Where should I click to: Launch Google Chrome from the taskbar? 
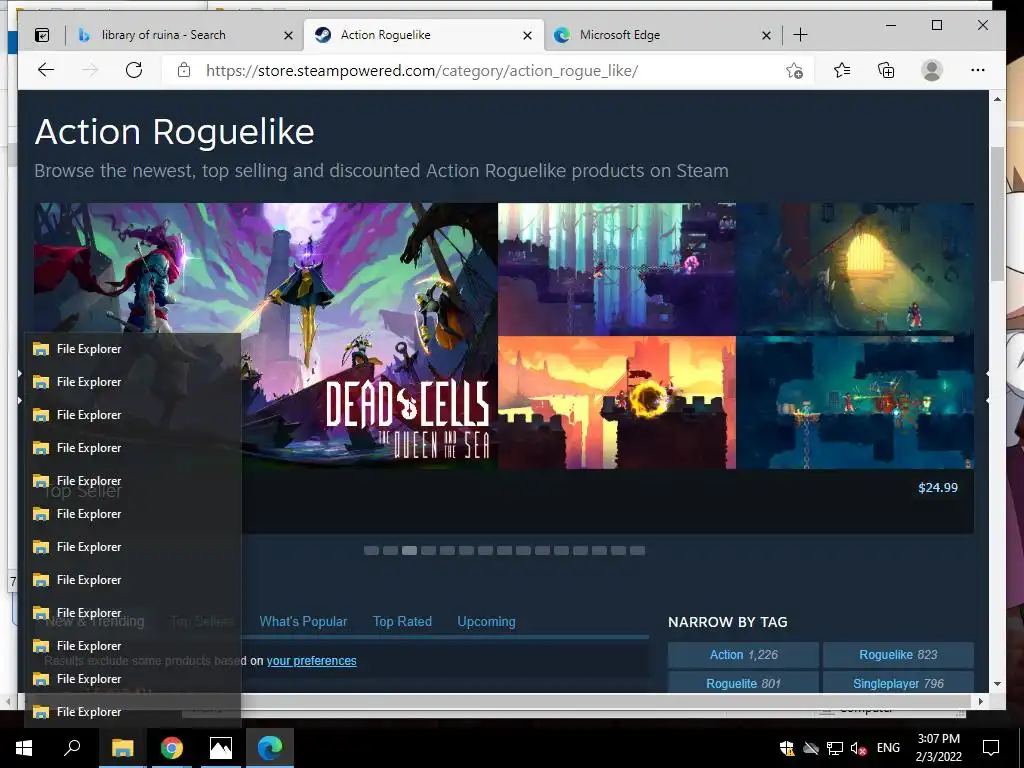point(172,748)
